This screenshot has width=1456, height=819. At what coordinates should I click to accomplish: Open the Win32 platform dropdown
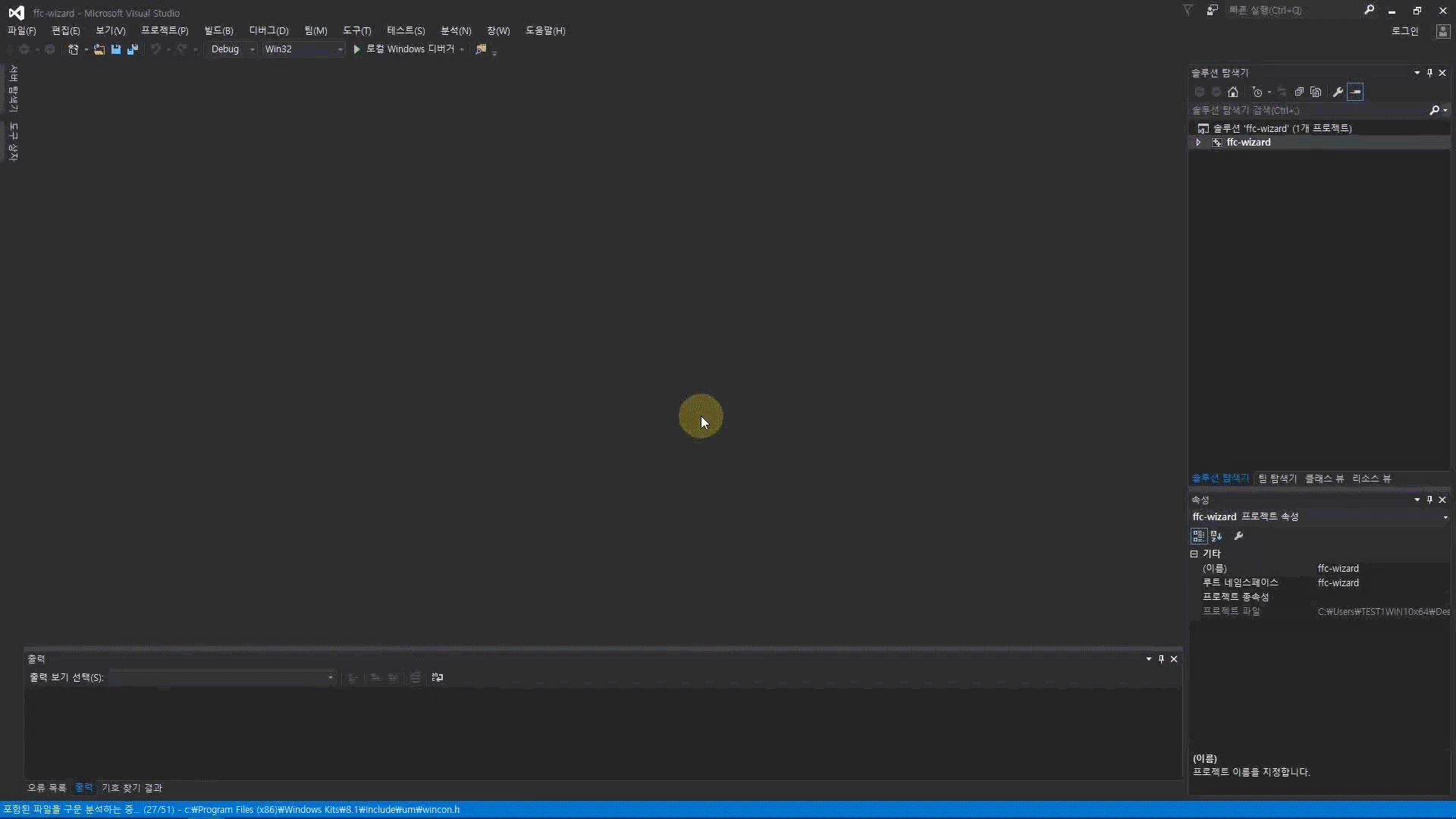pyautogui.click(x=340, y=49)
